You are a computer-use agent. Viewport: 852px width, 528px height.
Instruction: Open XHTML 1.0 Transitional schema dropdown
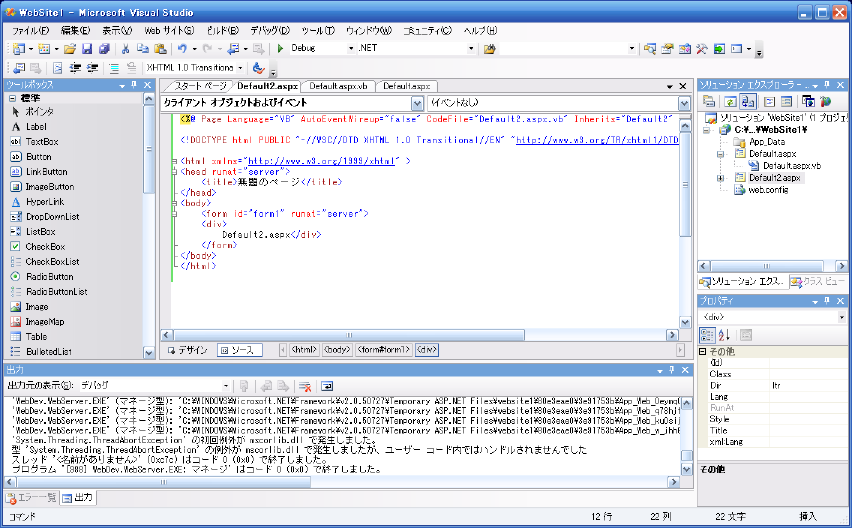tap(240, 68)
